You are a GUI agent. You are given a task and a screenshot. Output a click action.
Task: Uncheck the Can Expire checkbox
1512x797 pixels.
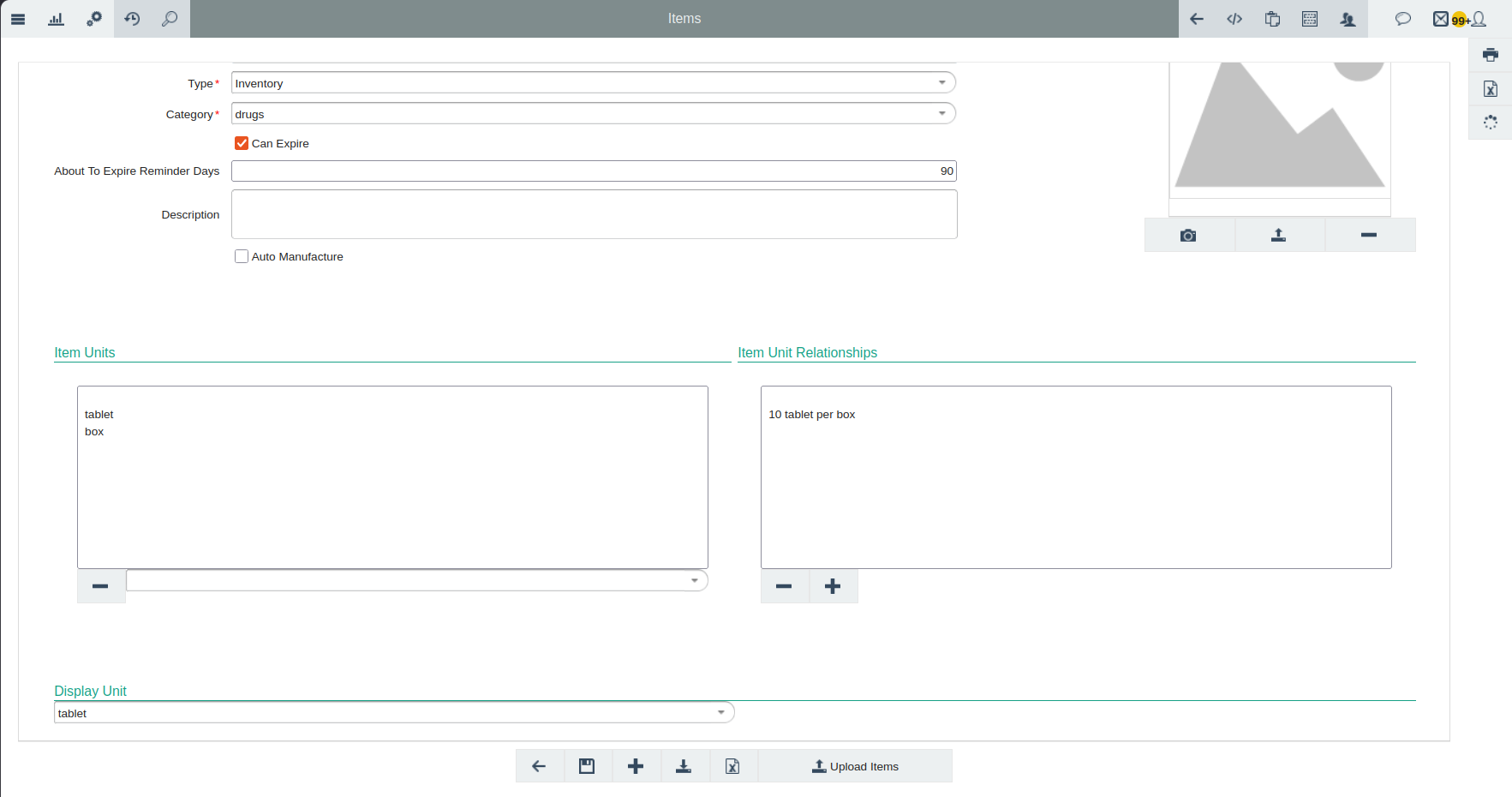coord(242,143)
